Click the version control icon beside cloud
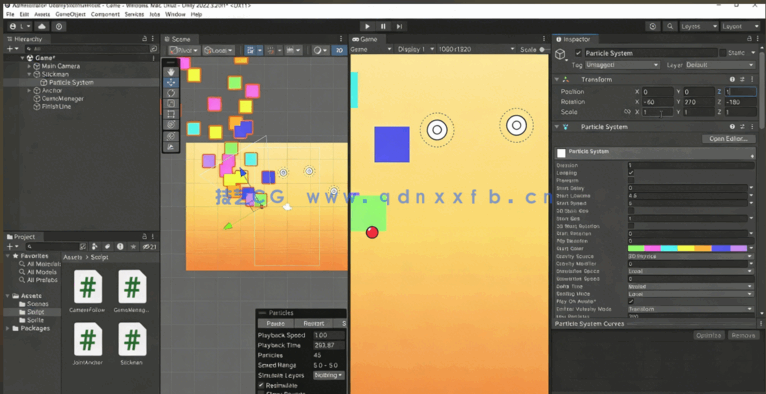The image size is (766, 394). (59, 26)
